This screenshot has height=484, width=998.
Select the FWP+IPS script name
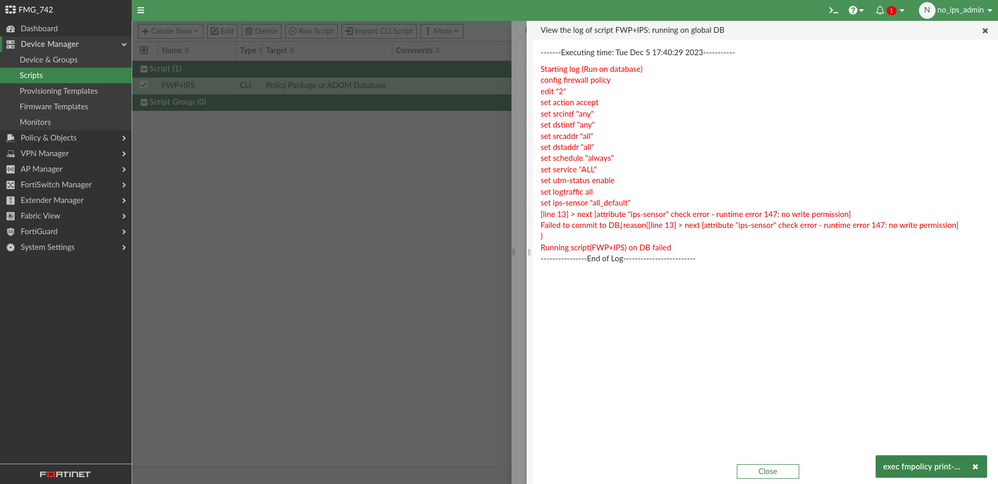pos(178,85)
